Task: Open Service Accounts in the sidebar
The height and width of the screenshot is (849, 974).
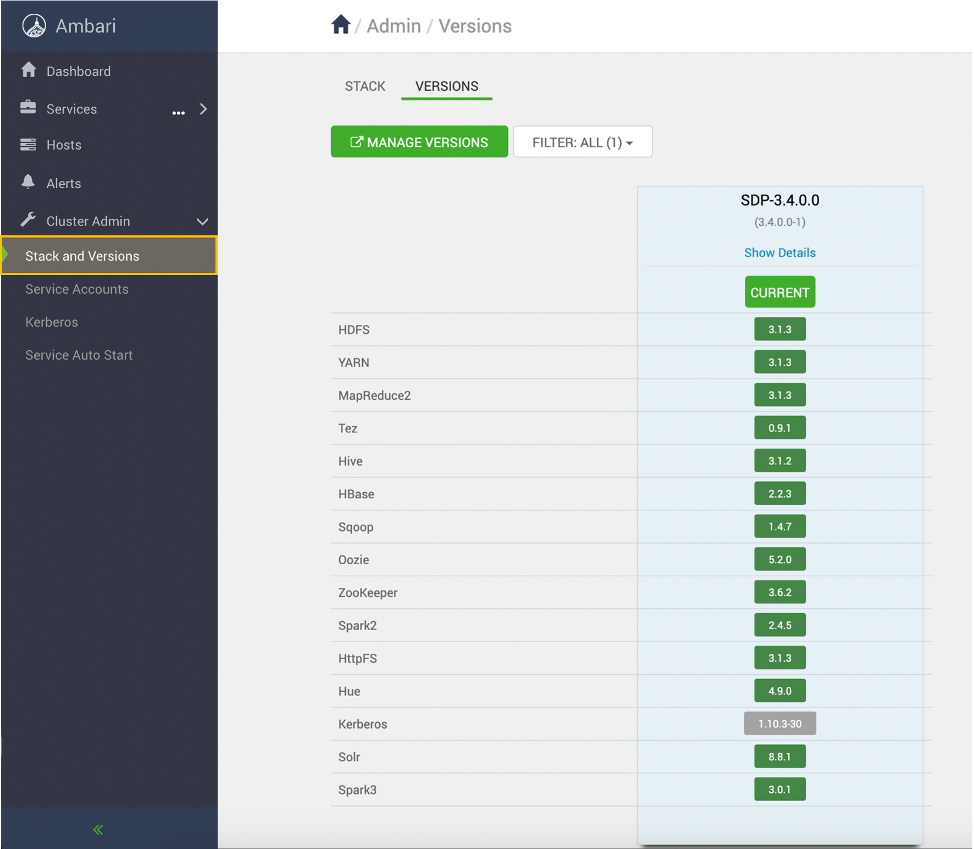Action: (77, 289)
